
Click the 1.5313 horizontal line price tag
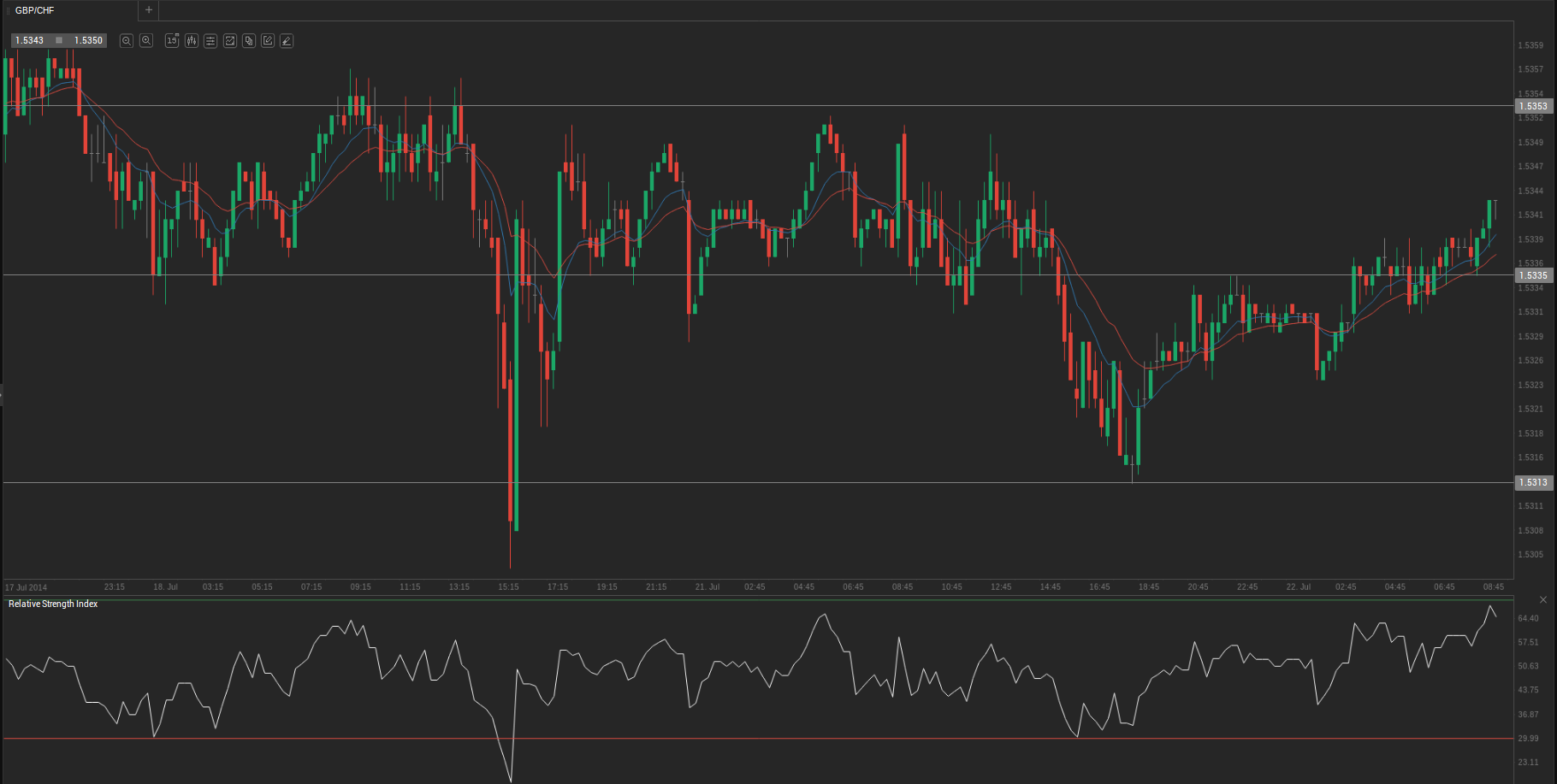pos(1533,482)
